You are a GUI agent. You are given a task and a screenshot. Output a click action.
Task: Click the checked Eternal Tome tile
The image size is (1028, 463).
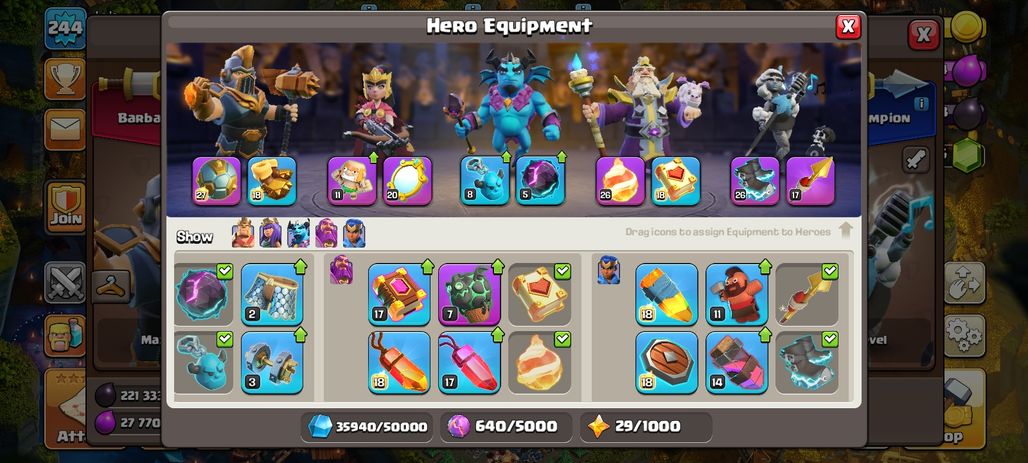540,294
